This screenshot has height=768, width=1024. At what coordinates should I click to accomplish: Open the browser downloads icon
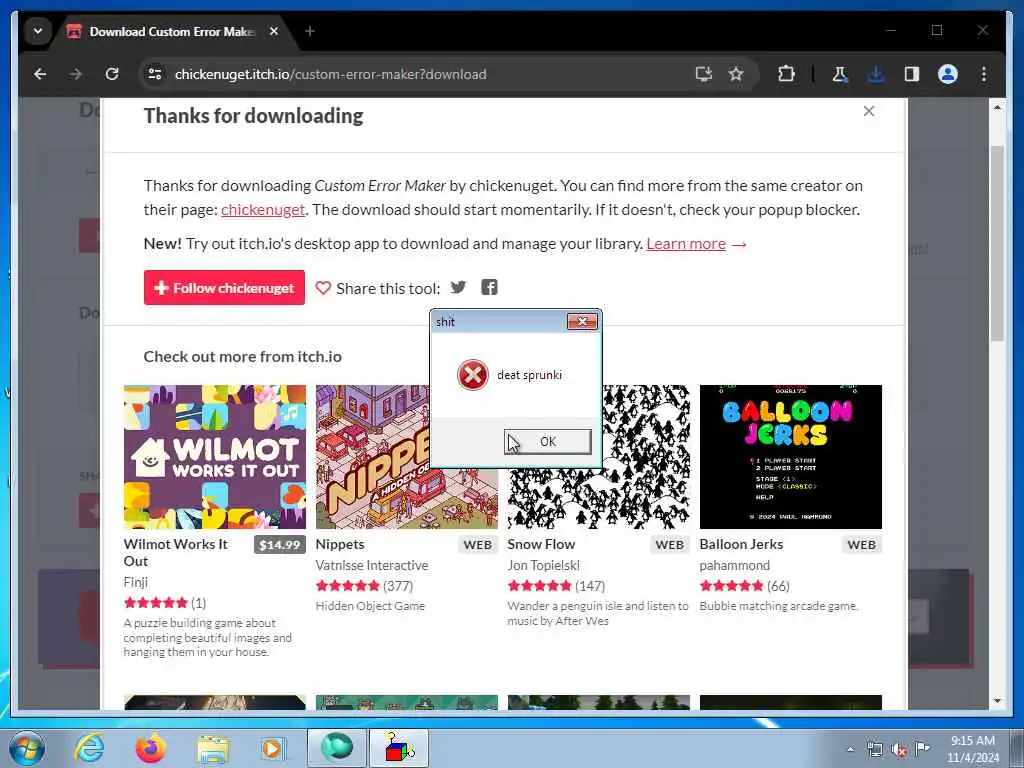pos(876,74)
